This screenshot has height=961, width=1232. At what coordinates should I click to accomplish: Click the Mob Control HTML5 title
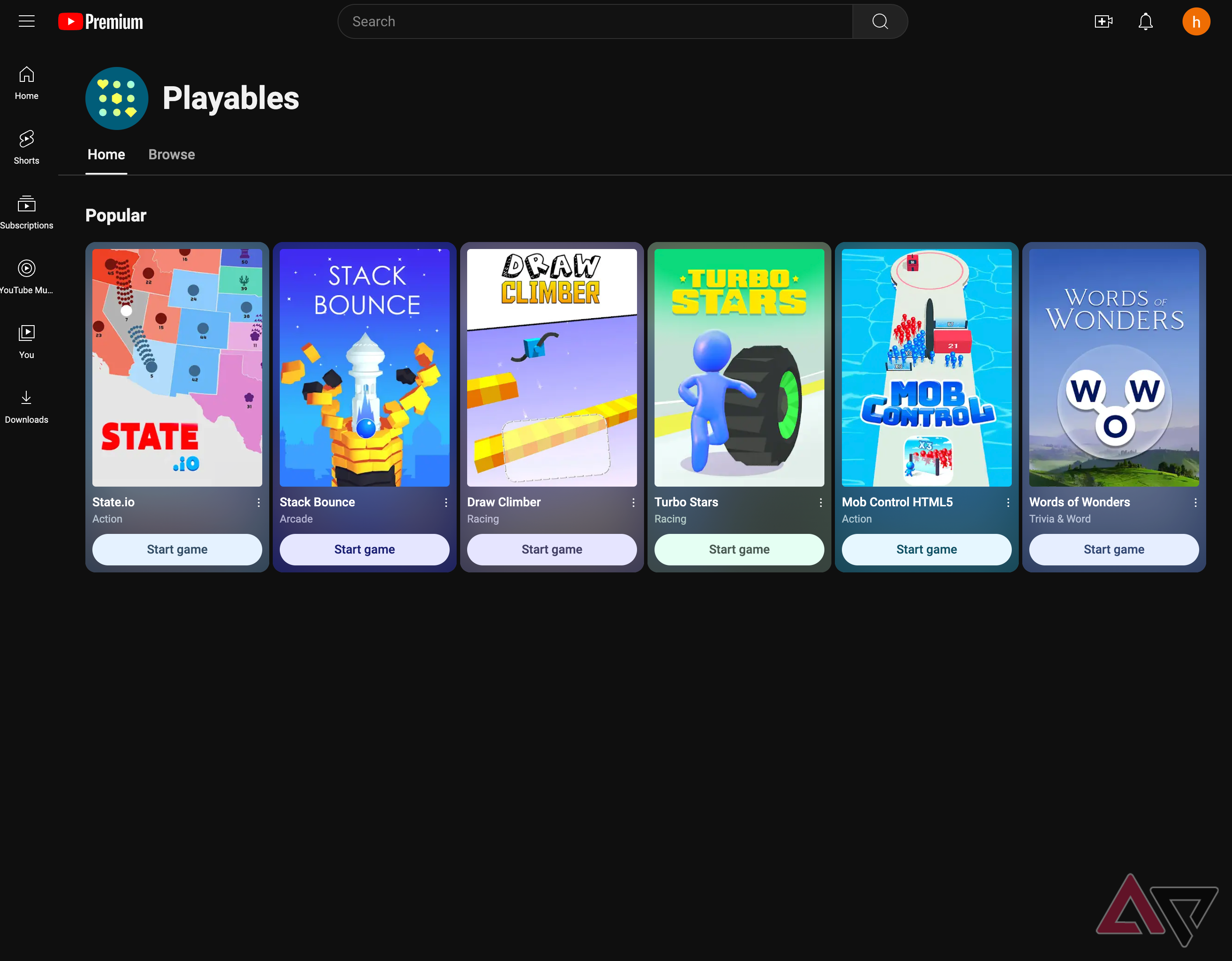(897, 502)
